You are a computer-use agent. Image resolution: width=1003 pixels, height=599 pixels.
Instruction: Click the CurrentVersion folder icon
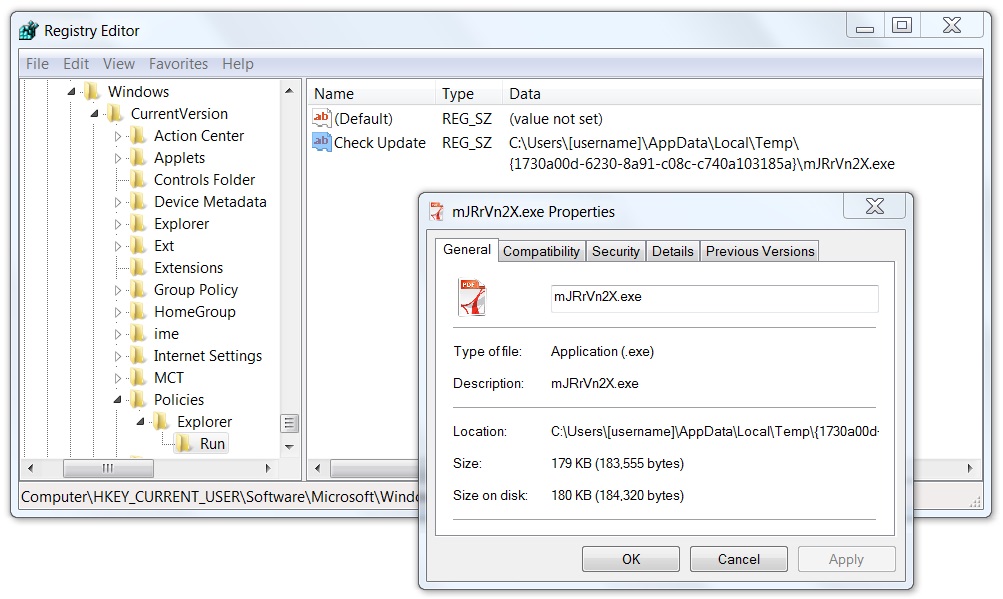pos(116,114)
